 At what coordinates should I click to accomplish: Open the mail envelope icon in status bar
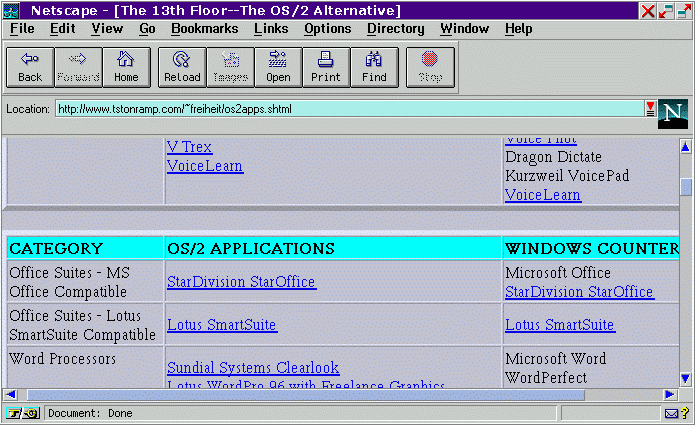coord(671,414)
